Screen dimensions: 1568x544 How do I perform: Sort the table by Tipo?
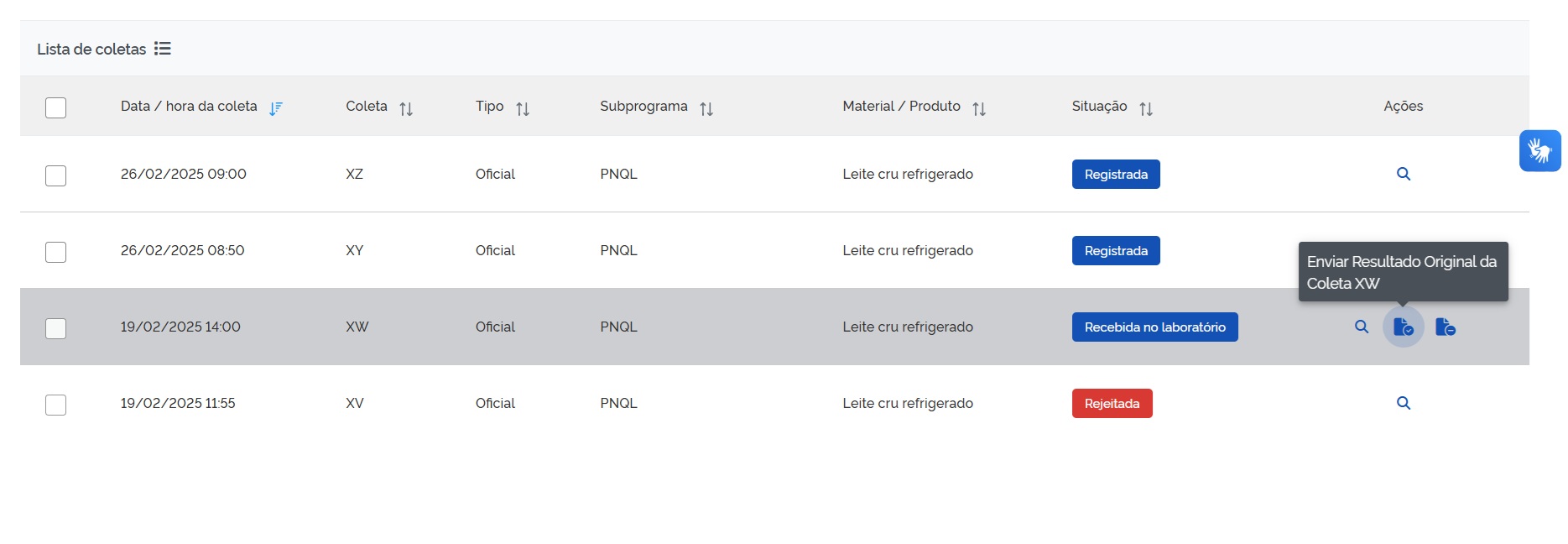523,108
